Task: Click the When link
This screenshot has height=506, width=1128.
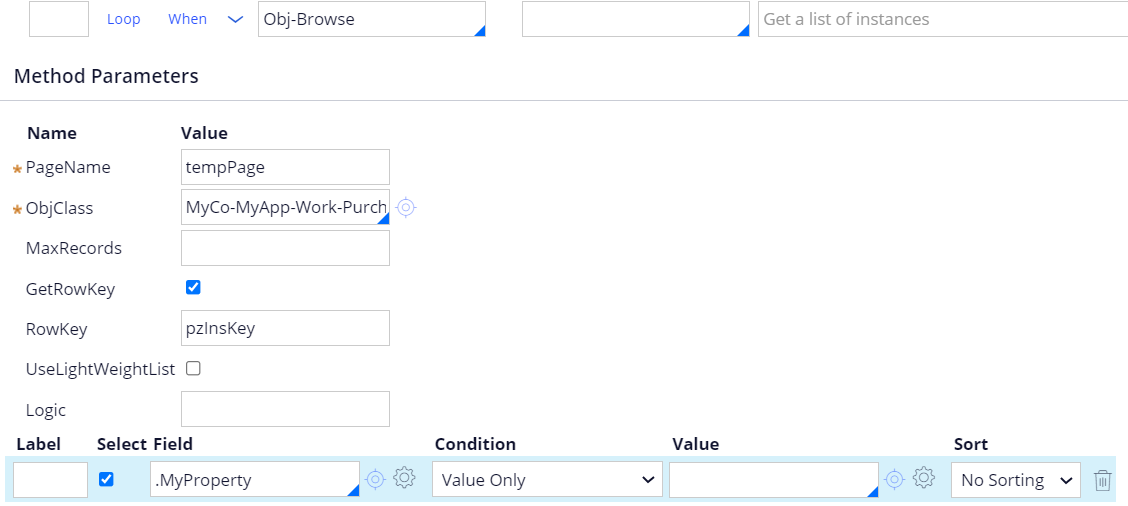Action: point(188,19)
